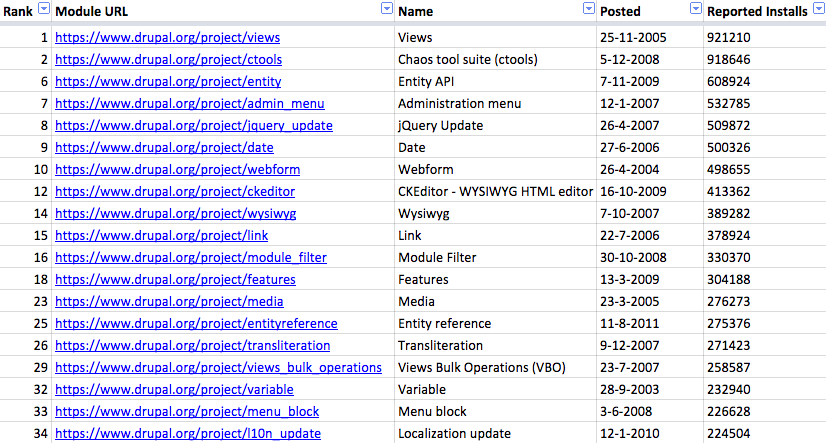Follow the project/l10n_update link
The height and width of the screenshot is (443, 826).
pos(188,434)
